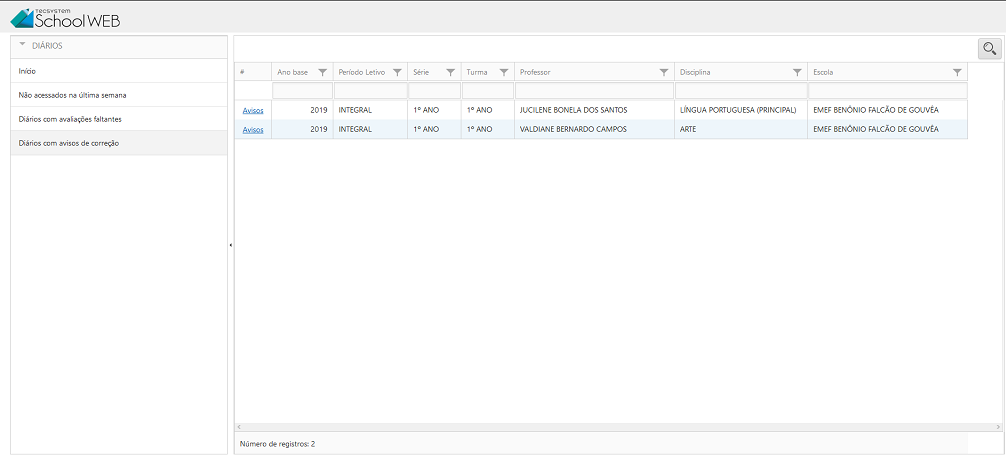Open the Turma column filter icon
The height and width of the screenshot is (457, 1006).
(x=503, y=72)
